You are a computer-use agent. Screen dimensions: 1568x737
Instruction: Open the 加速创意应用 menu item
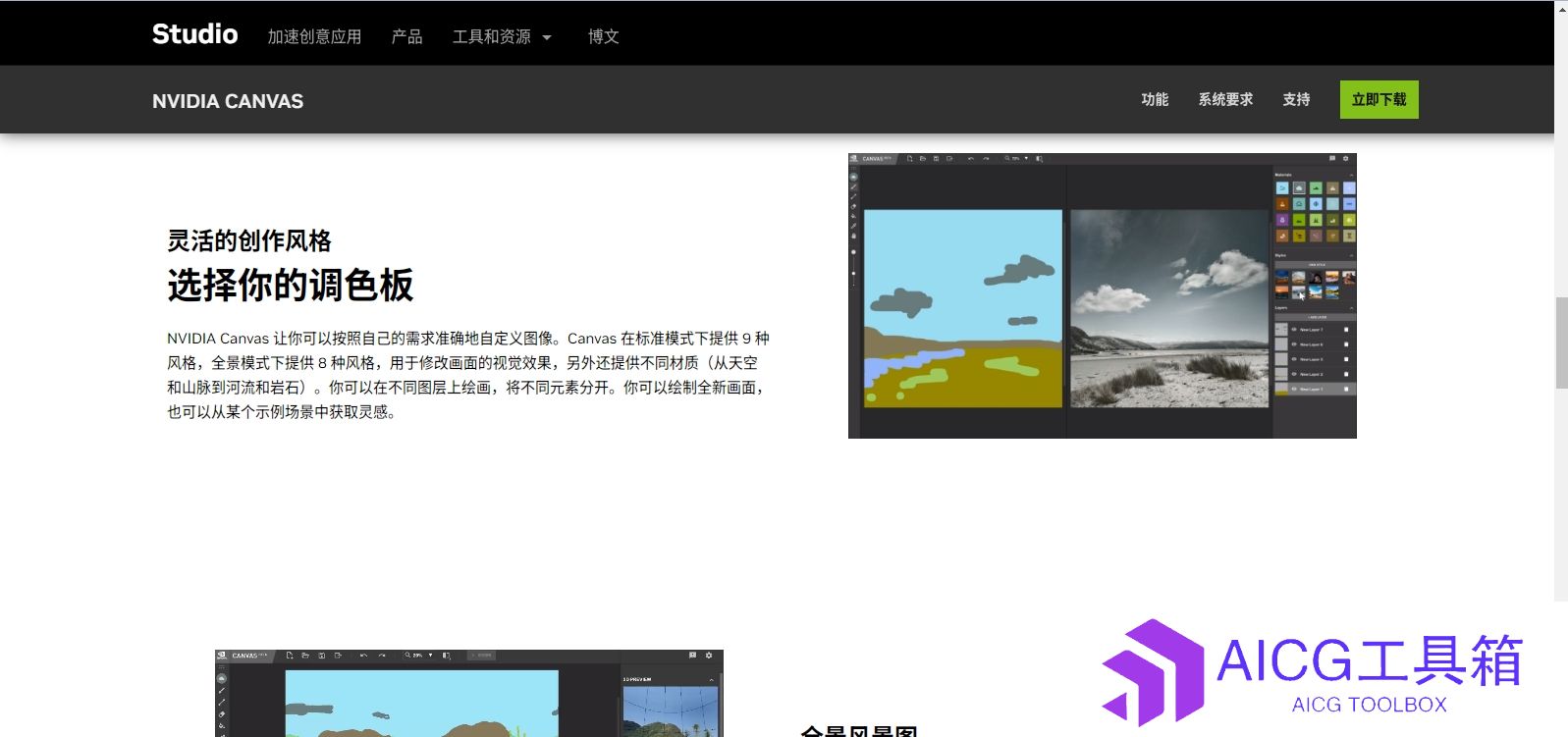pyautogui.click(x=314, y=36)
